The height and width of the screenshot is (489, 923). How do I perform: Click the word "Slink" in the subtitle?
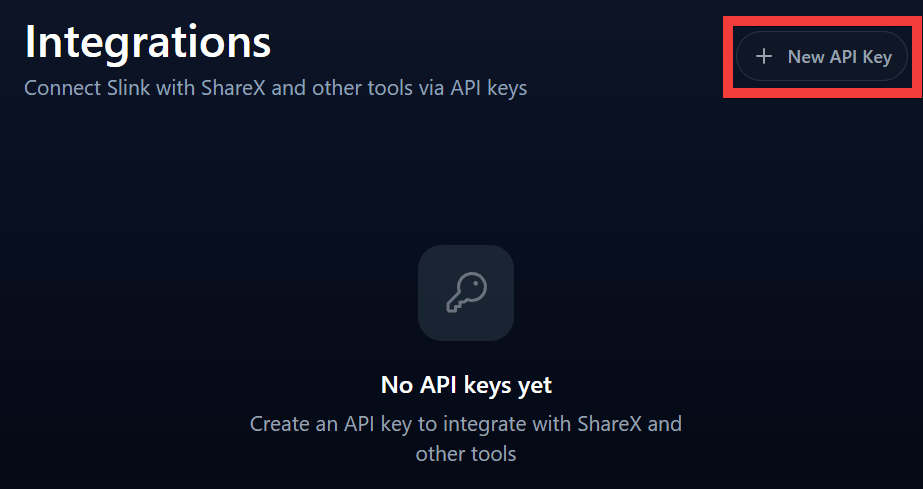point(132,88)
